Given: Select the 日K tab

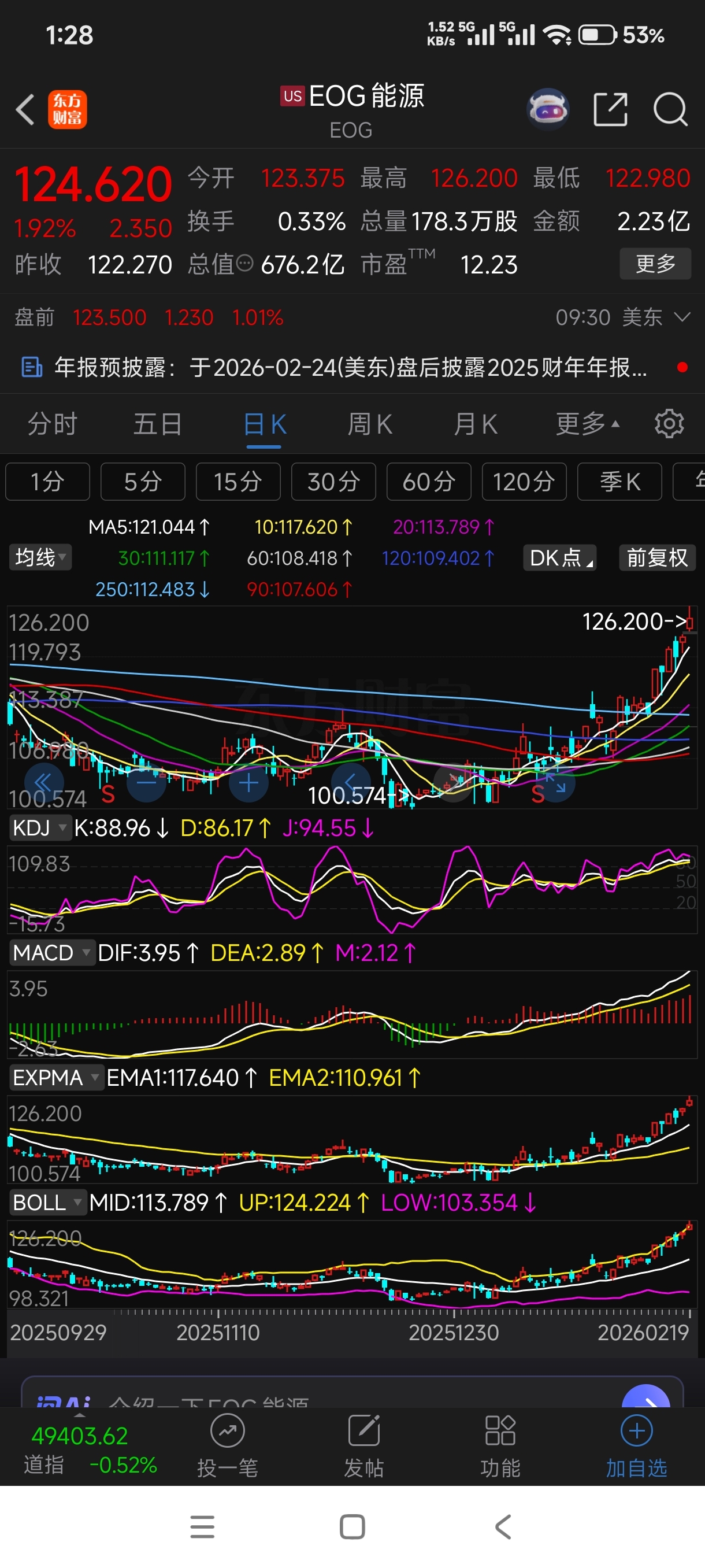Looking at the screenshot, I should 264,424.
